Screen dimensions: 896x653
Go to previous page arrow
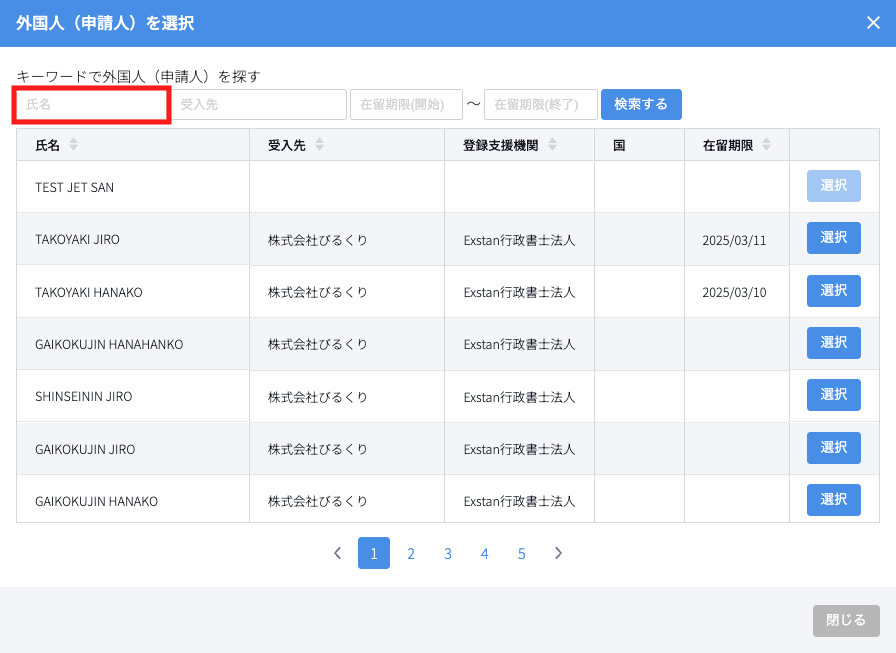point(337,553)
